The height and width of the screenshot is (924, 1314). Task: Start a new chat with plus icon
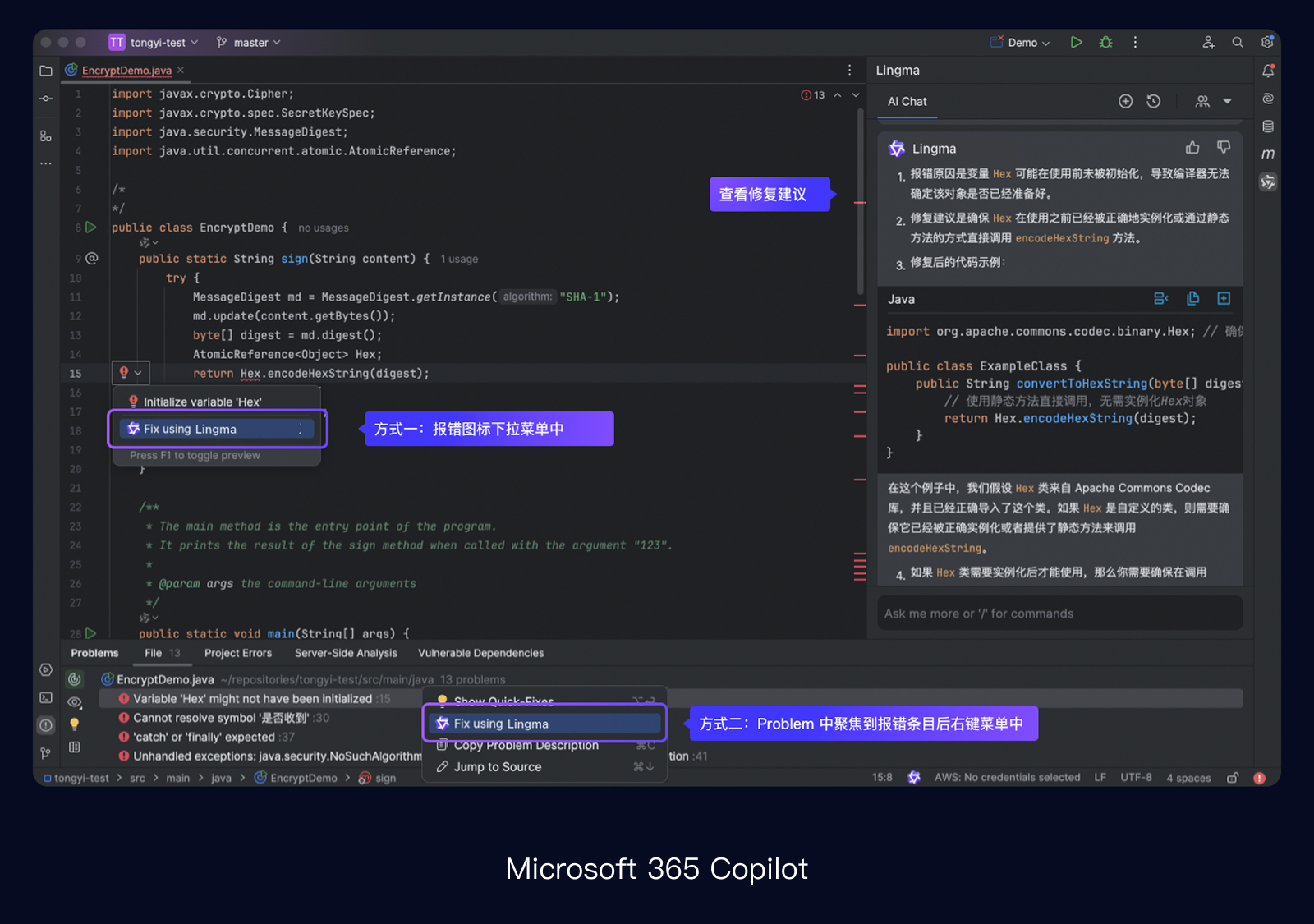1125,101
